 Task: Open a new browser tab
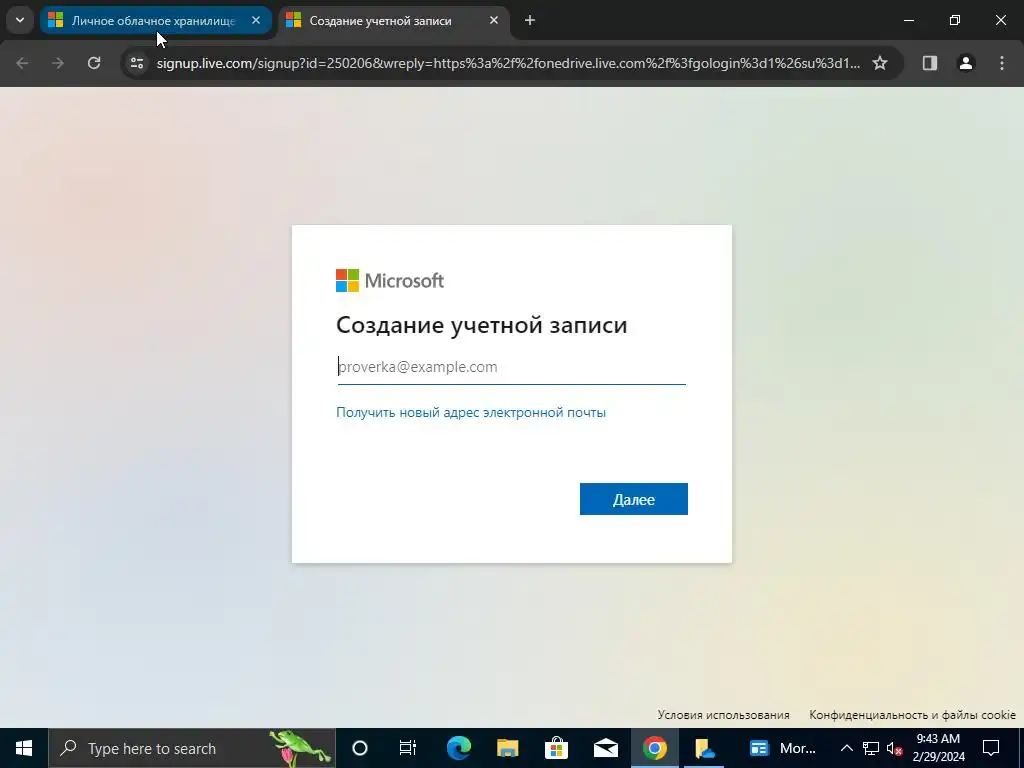530,21
